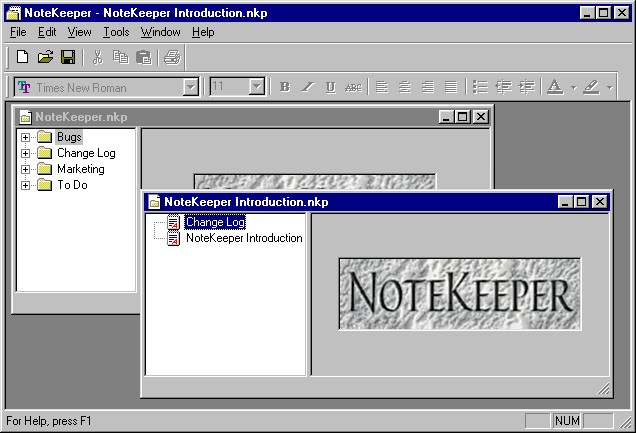Viewport: 636px width, 433px height.
Task: Click the NoteKeeper Introduction note document icon
Action: point(174,238)
